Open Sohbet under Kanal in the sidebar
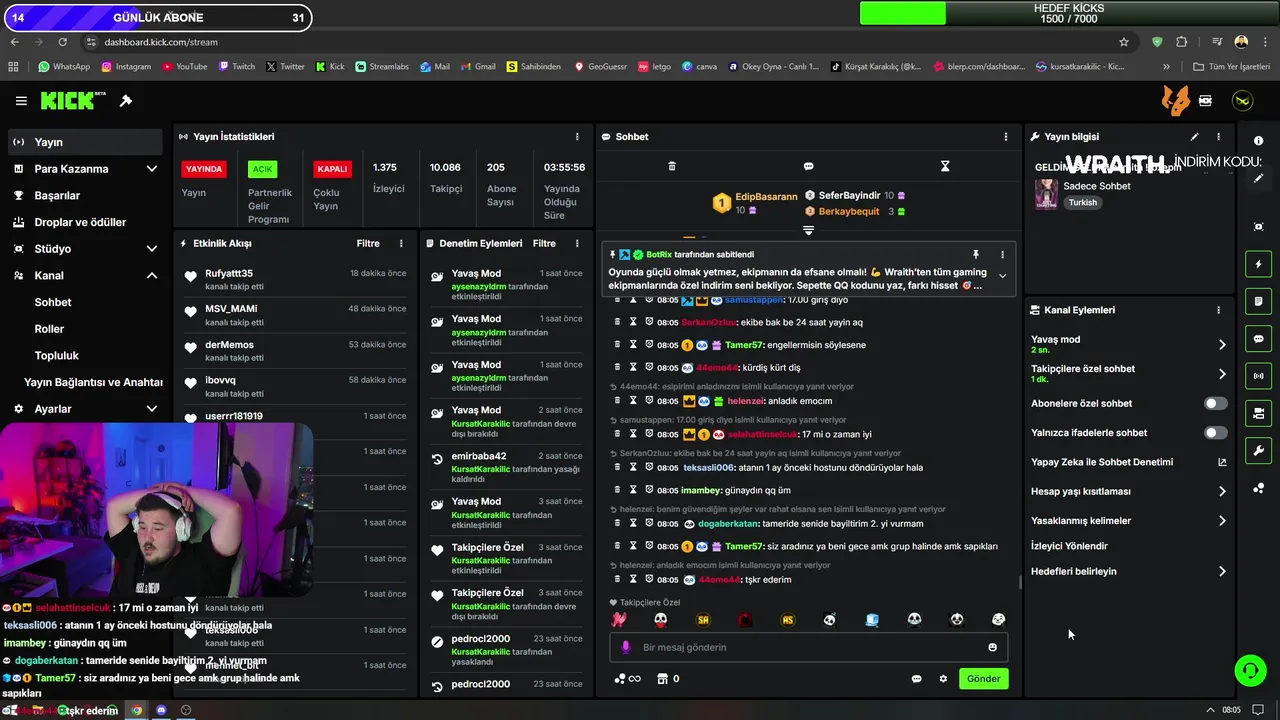Viewport: 1280px width, 720px height. (53, 302)
